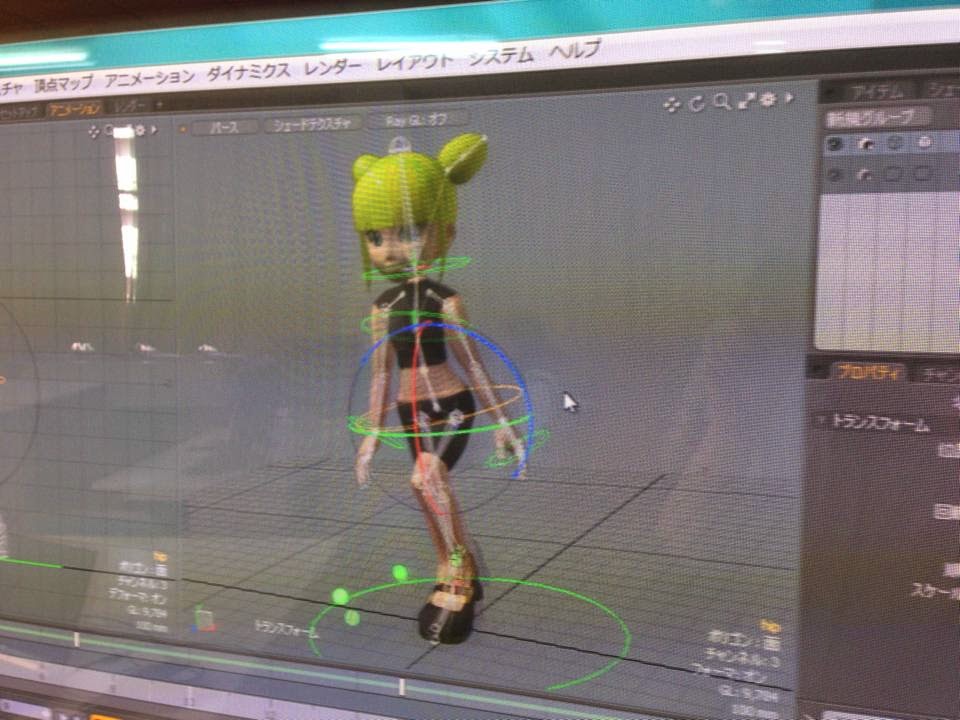
Task: Click the green sphere handle above foot circle
Action: tap(400, 573)
